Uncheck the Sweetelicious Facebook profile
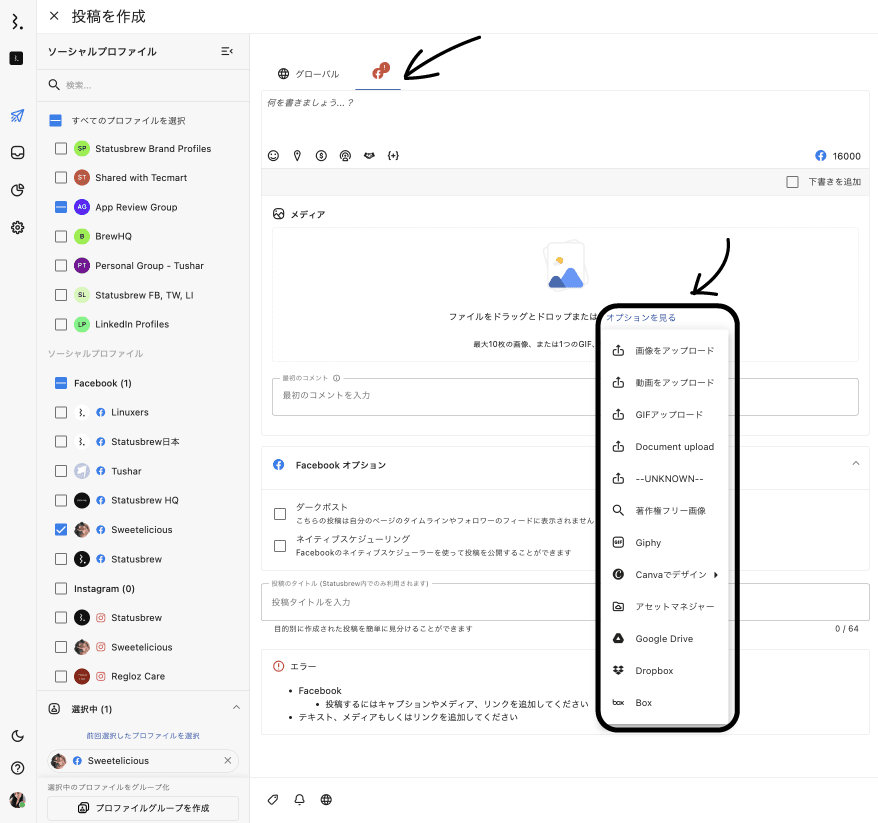The height and width of the screenshot is (823, 878). coord(61,529)
